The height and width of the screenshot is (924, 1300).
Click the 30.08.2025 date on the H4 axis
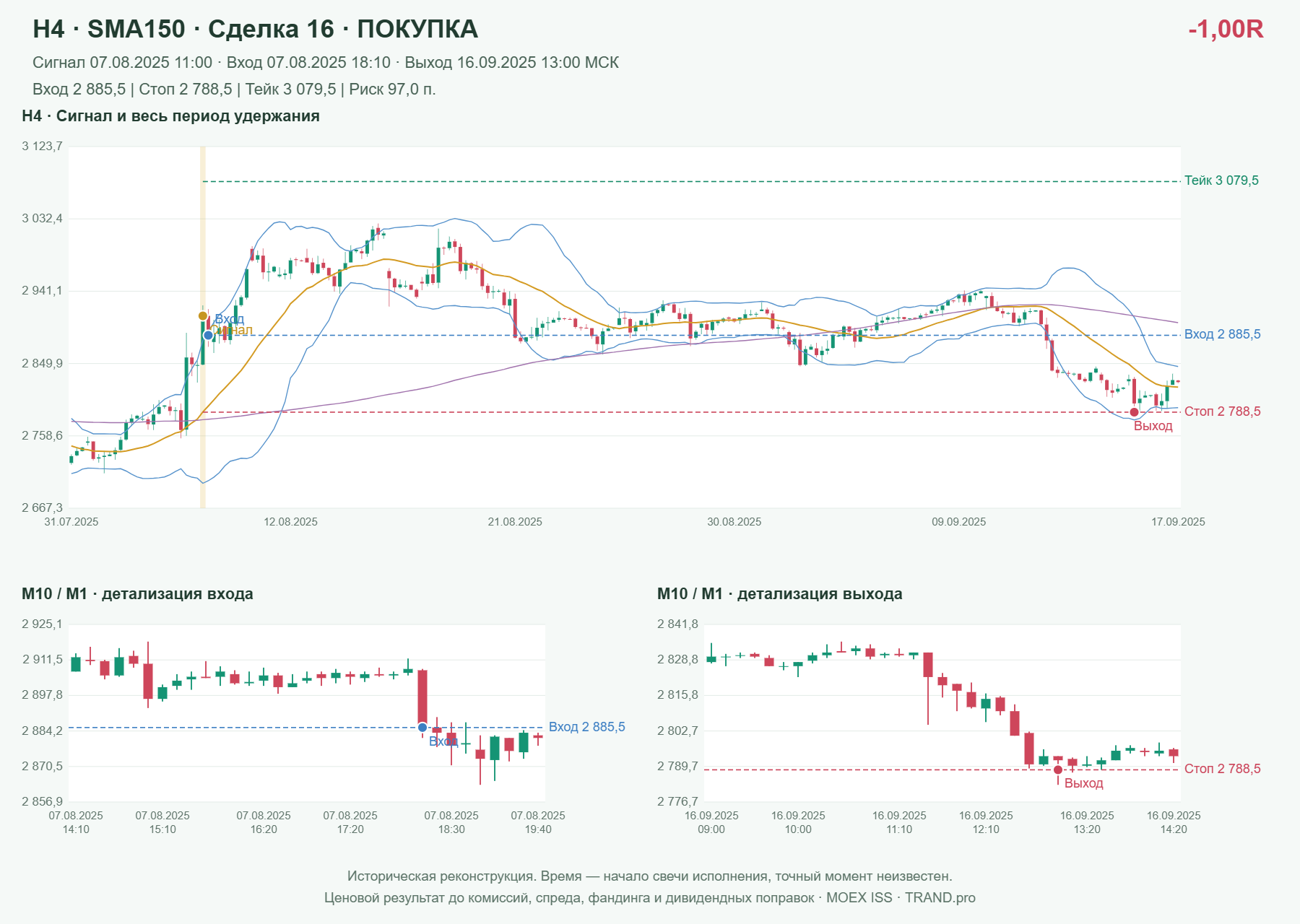click(734, 522)
